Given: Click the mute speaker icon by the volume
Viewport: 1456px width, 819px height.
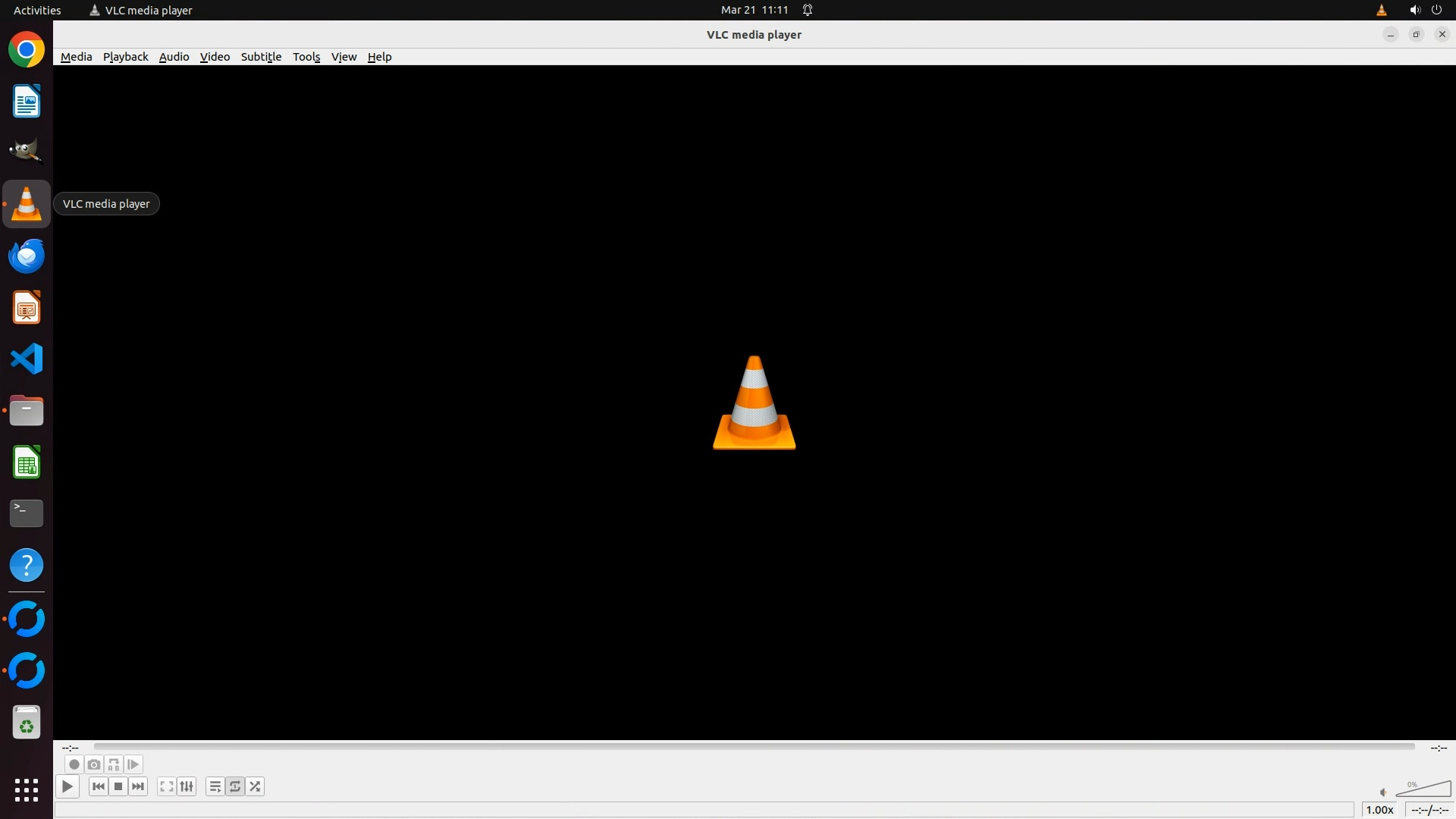Looking at the screenshot, I should [1383, 792].
